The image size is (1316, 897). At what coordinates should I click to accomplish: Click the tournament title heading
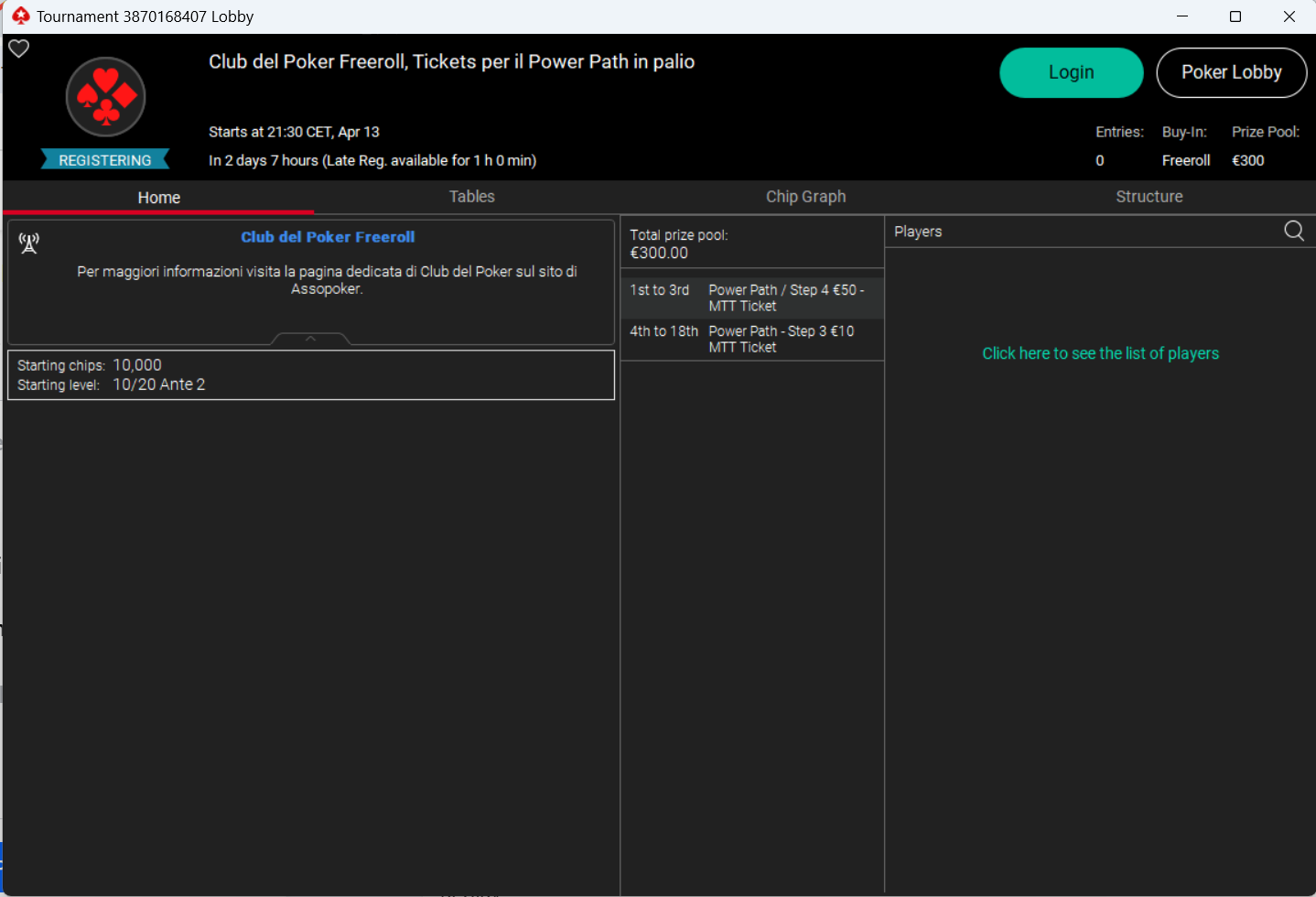[x=451, y=61]
